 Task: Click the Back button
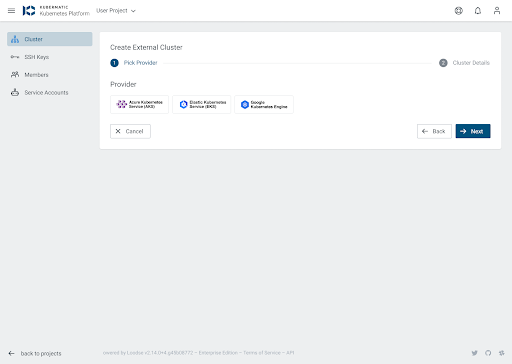click(x=434, y=131)
